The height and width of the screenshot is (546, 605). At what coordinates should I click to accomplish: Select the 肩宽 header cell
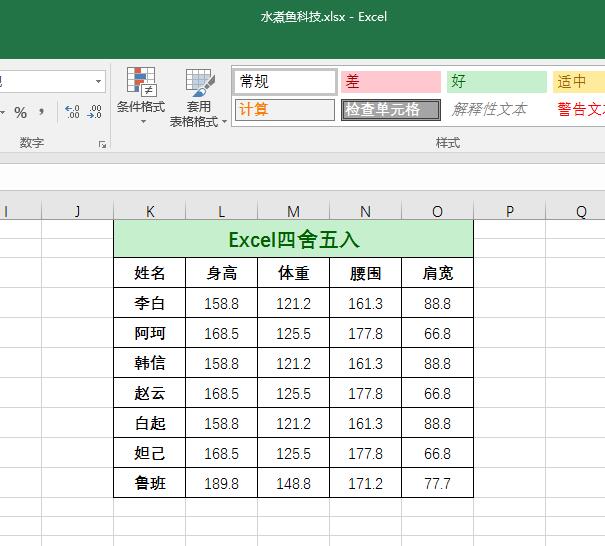(438, 273)
